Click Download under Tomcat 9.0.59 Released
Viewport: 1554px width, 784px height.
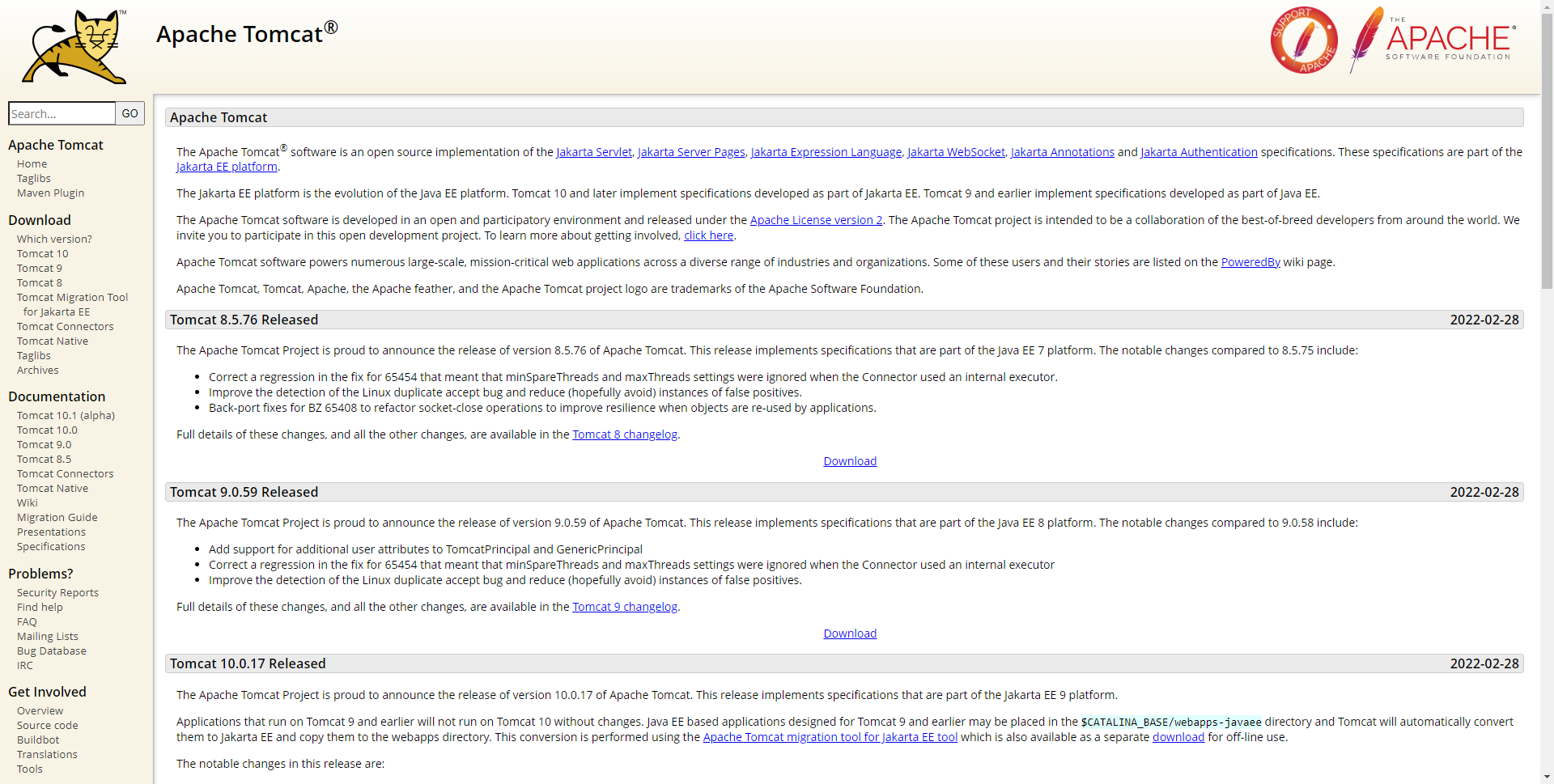[x=850, y=634]
